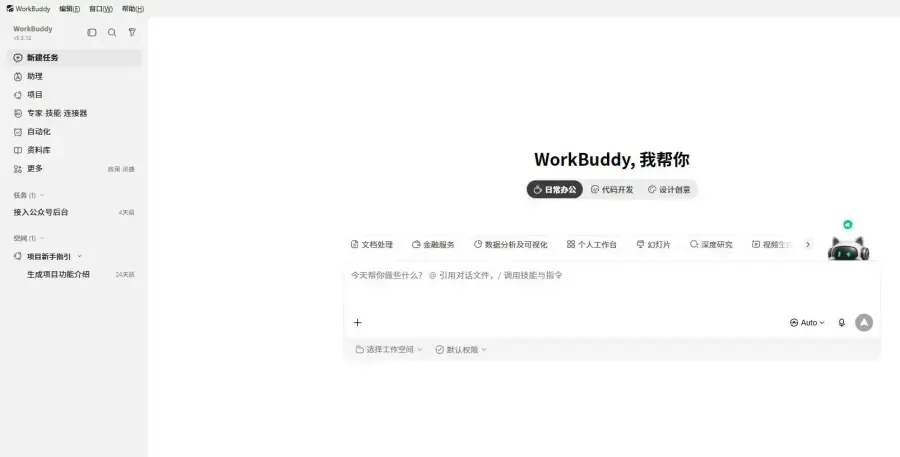
Task: Click the 24天前 timestamp
Action: coord(125,275)
